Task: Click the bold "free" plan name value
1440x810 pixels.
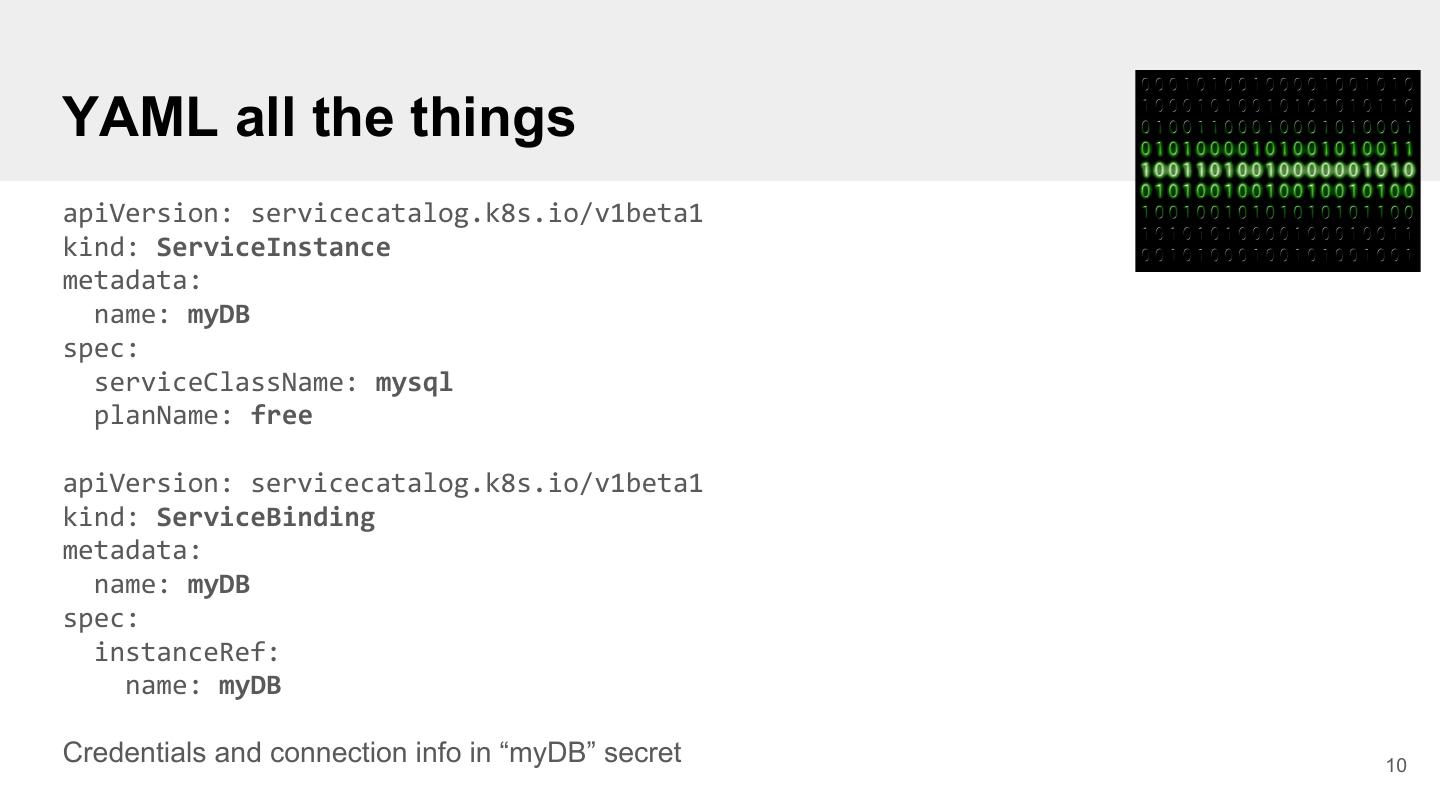Action: pos(281,415)
